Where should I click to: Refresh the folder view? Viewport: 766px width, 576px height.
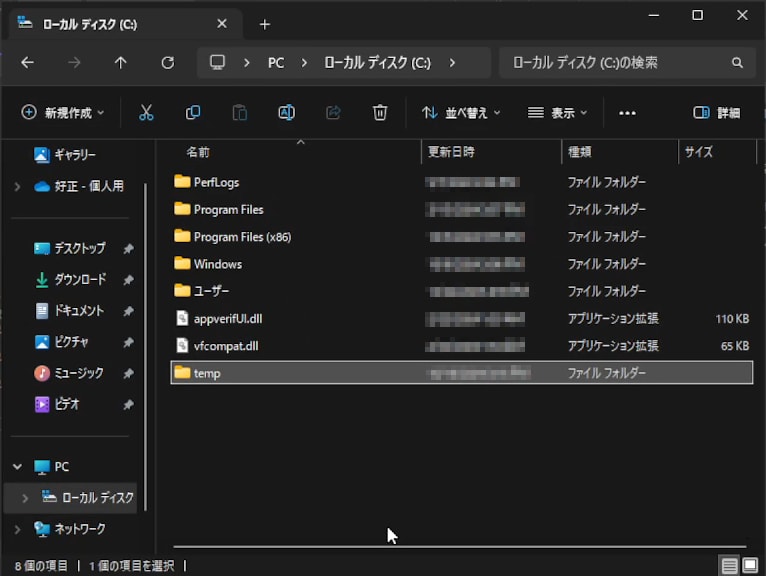pos(168,63)
